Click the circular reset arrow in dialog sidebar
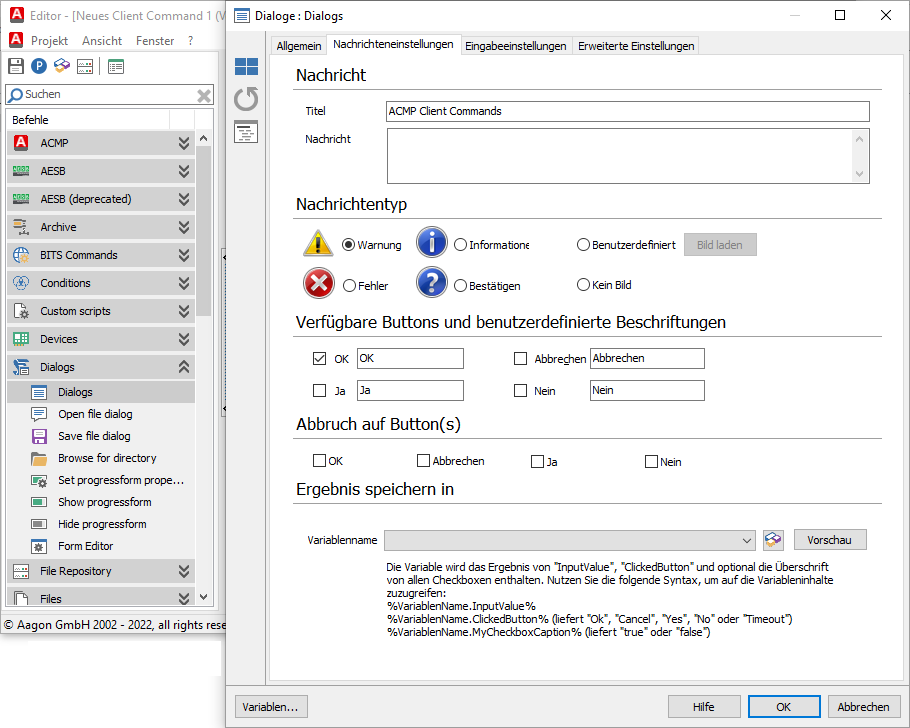This screenshot has height=728, width=910. (246, 99)
